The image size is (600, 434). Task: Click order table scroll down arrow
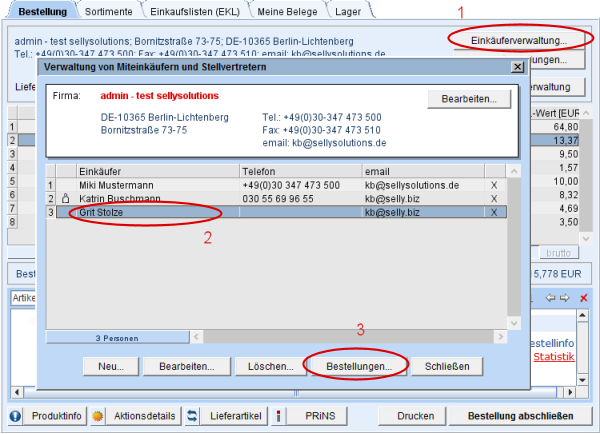[x=586, y=238]
